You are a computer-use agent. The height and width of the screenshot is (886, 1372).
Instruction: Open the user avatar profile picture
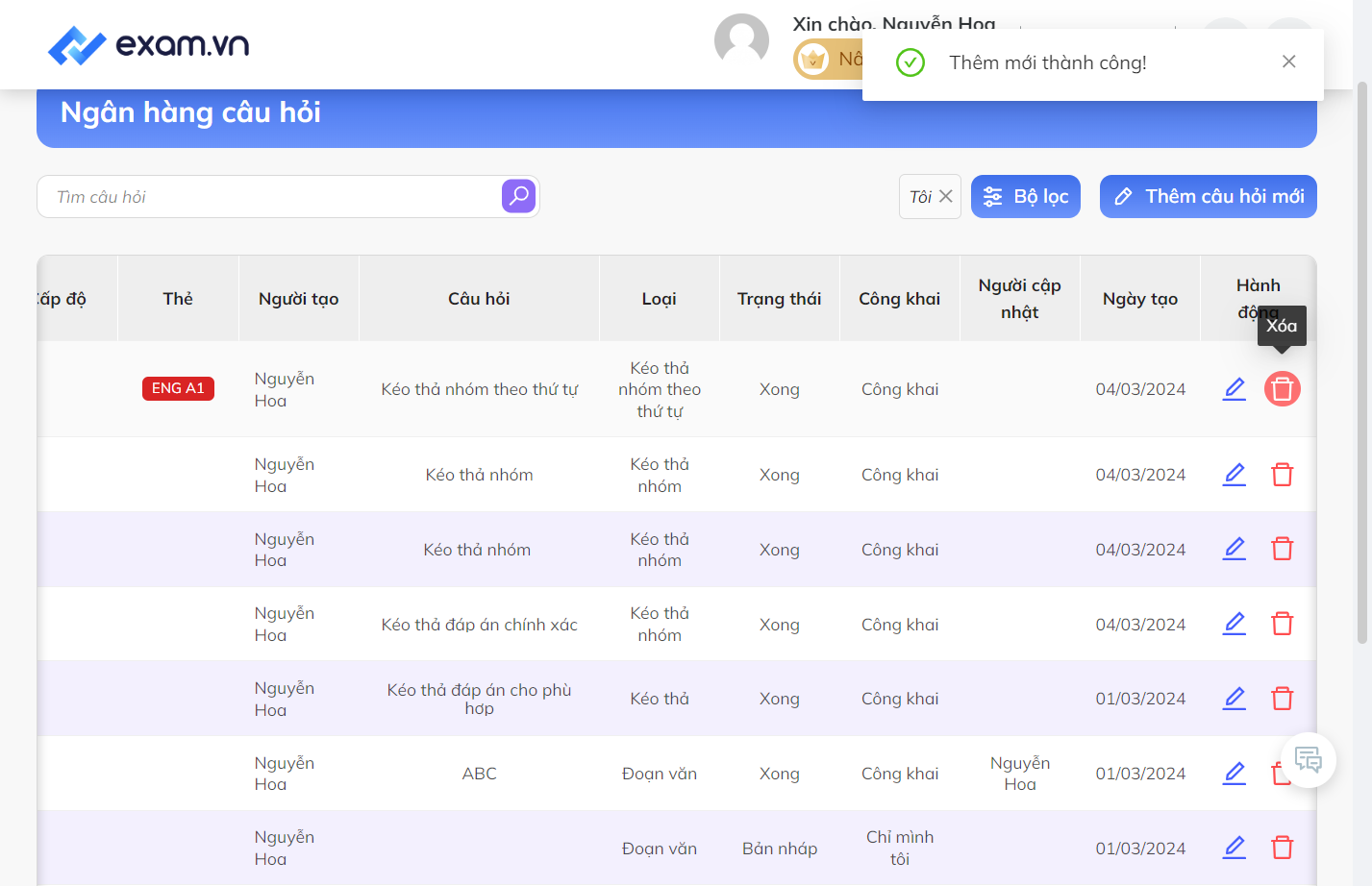[741, 41]
